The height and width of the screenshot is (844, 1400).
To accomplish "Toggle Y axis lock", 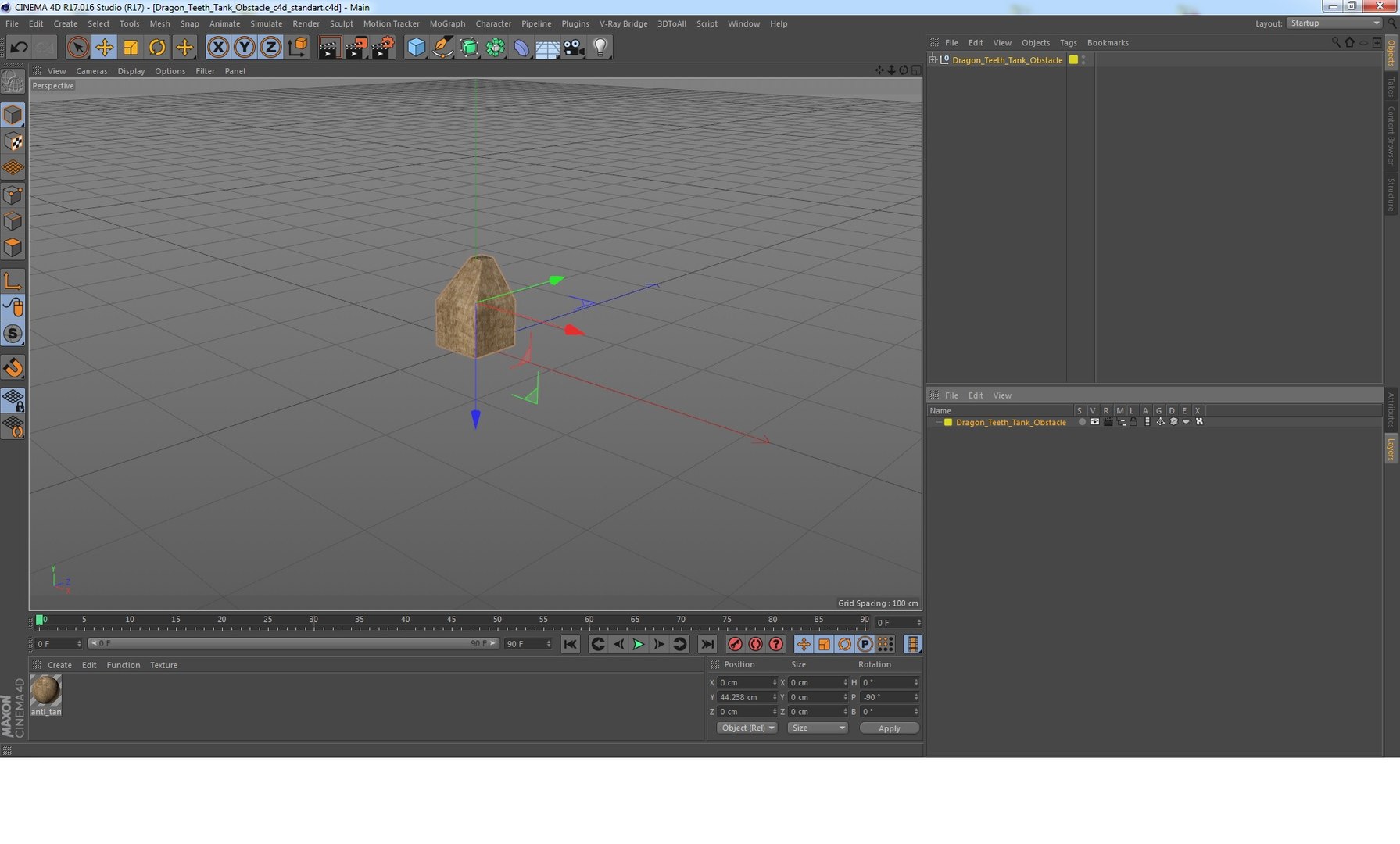I will (245, 48).
